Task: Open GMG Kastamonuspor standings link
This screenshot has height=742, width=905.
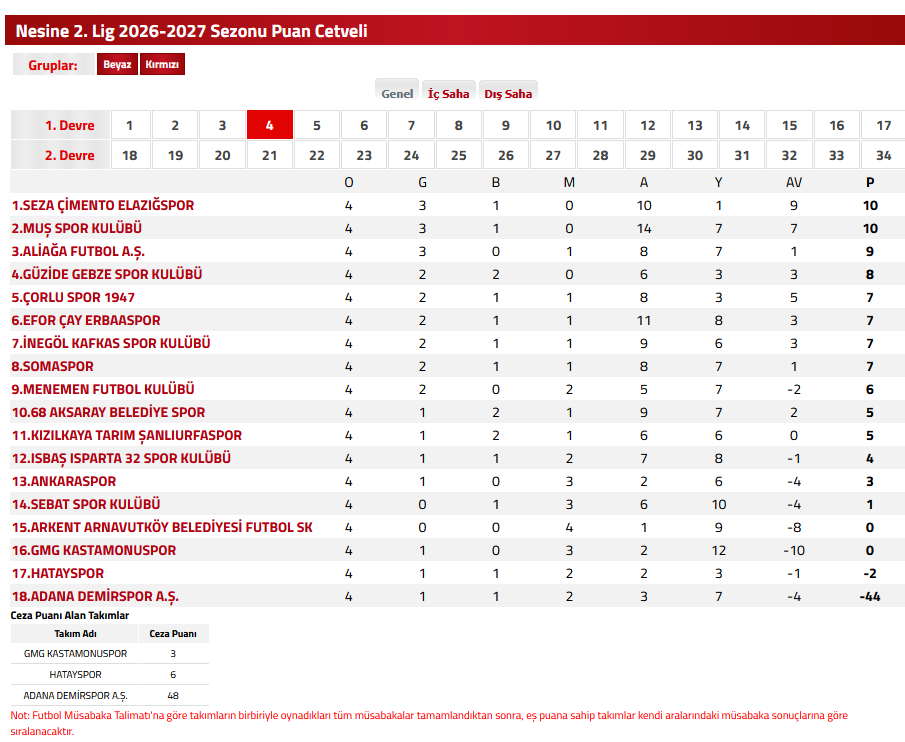Action: [94, 550]
